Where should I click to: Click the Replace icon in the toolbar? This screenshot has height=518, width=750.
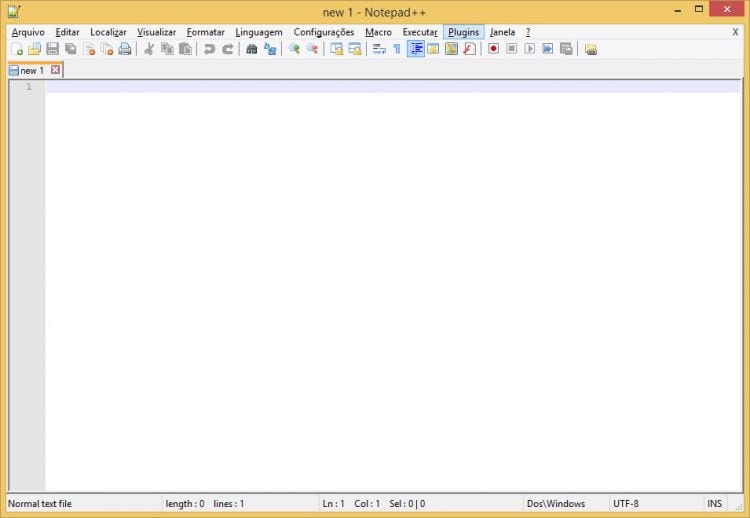[270, 49]
